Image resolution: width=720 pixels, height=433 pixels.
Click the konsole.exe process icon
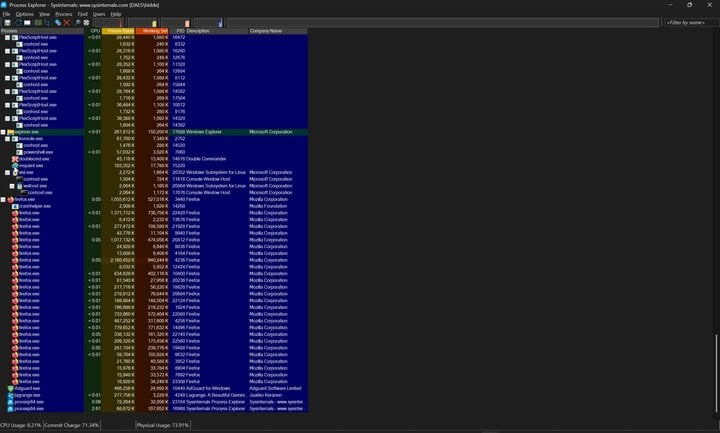(x=15, y=139)
